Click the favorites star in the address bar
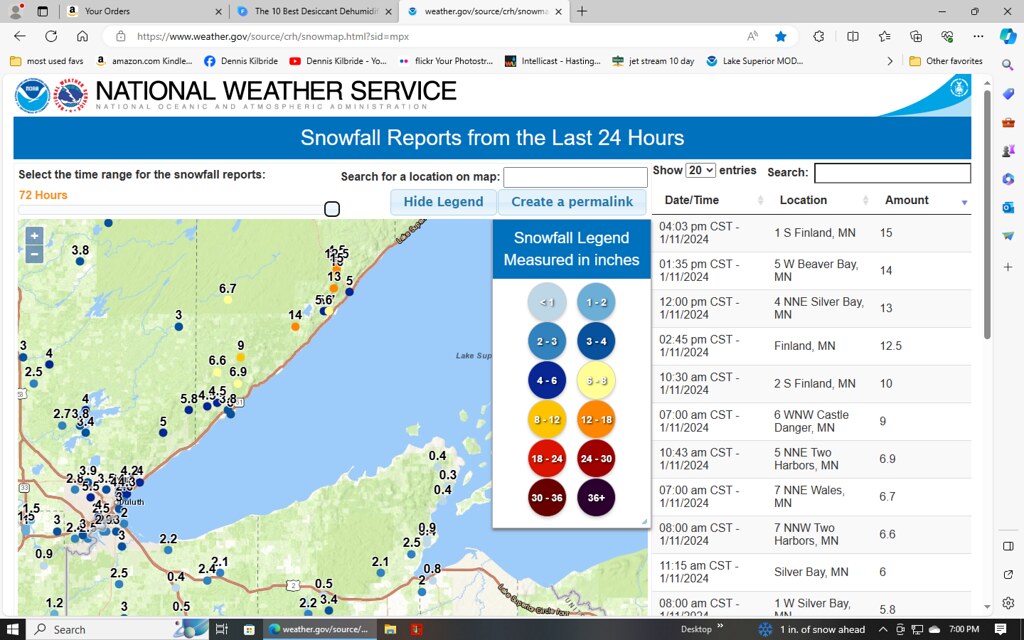The width and height of the screenshot is (1024, 640). point(780,35)
